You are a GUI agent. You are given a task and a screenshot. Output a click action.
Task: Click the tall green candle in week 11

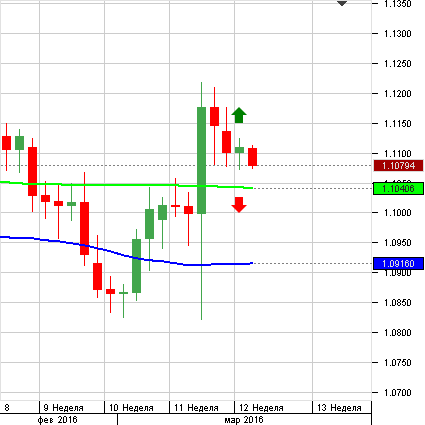[201, 160]
